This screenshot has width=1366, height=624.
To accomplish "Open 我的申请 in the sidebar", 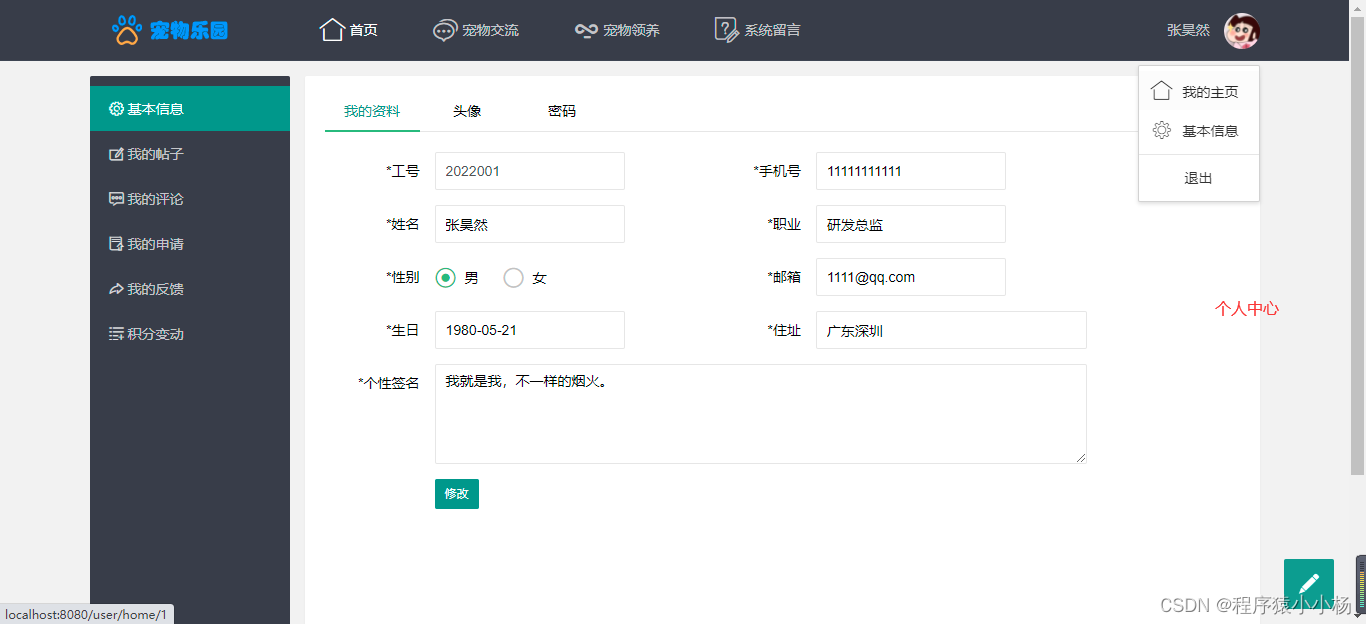I will pos(190,244).
